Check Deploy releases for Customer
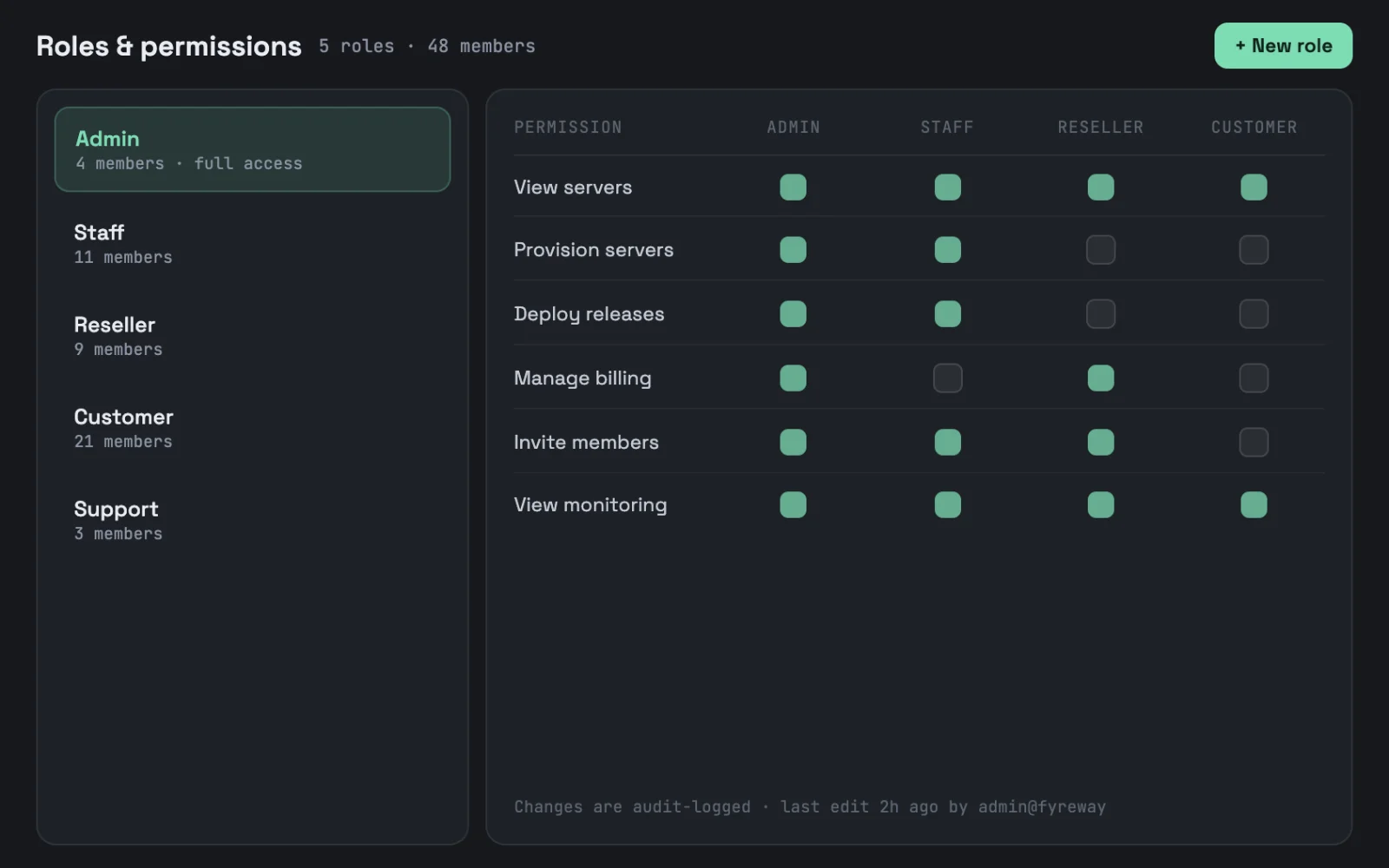1389x868 pixels. click(1254, 314)
